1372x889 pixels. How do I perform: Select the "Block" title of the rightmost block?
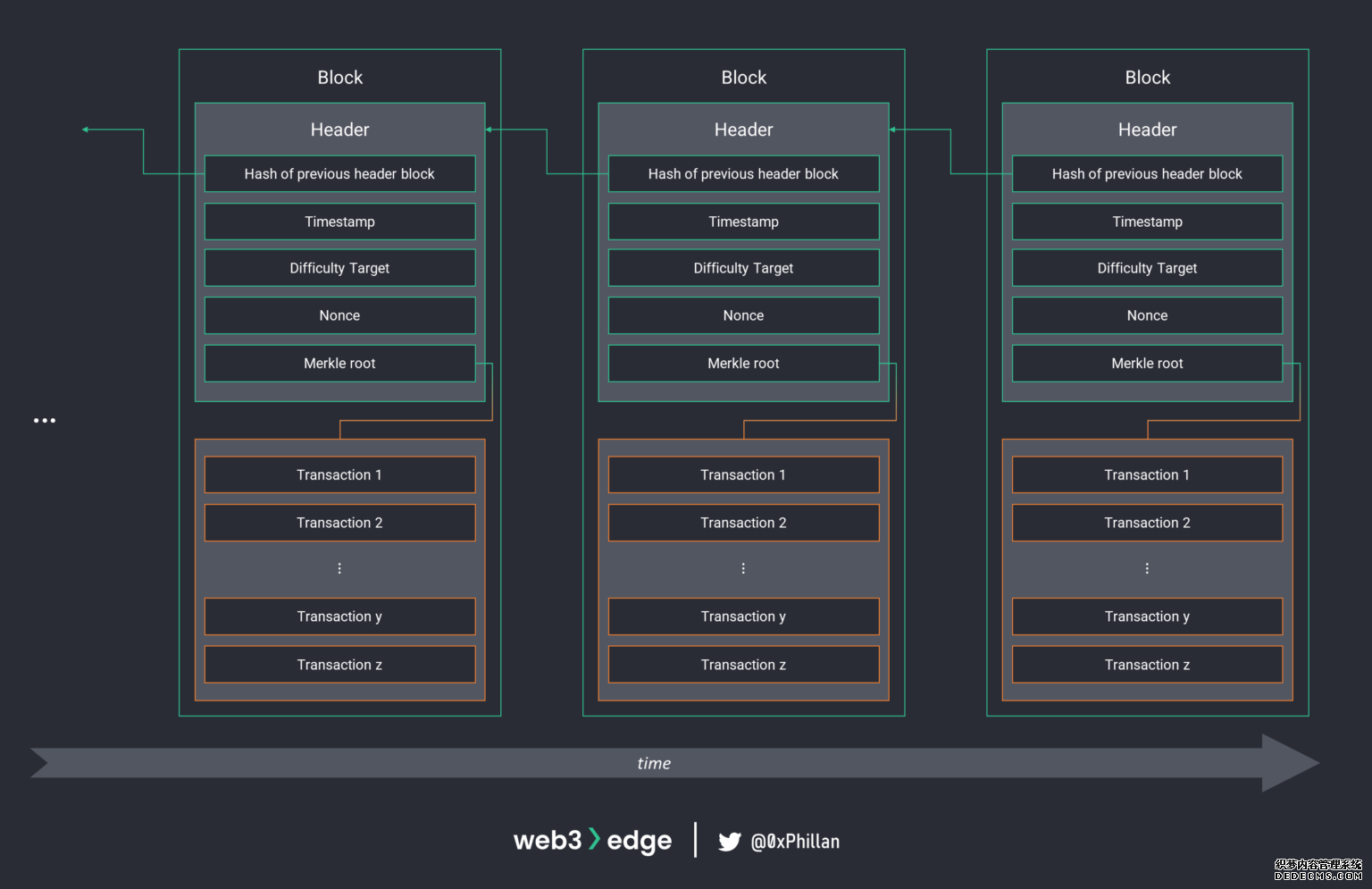[1148, 78]
